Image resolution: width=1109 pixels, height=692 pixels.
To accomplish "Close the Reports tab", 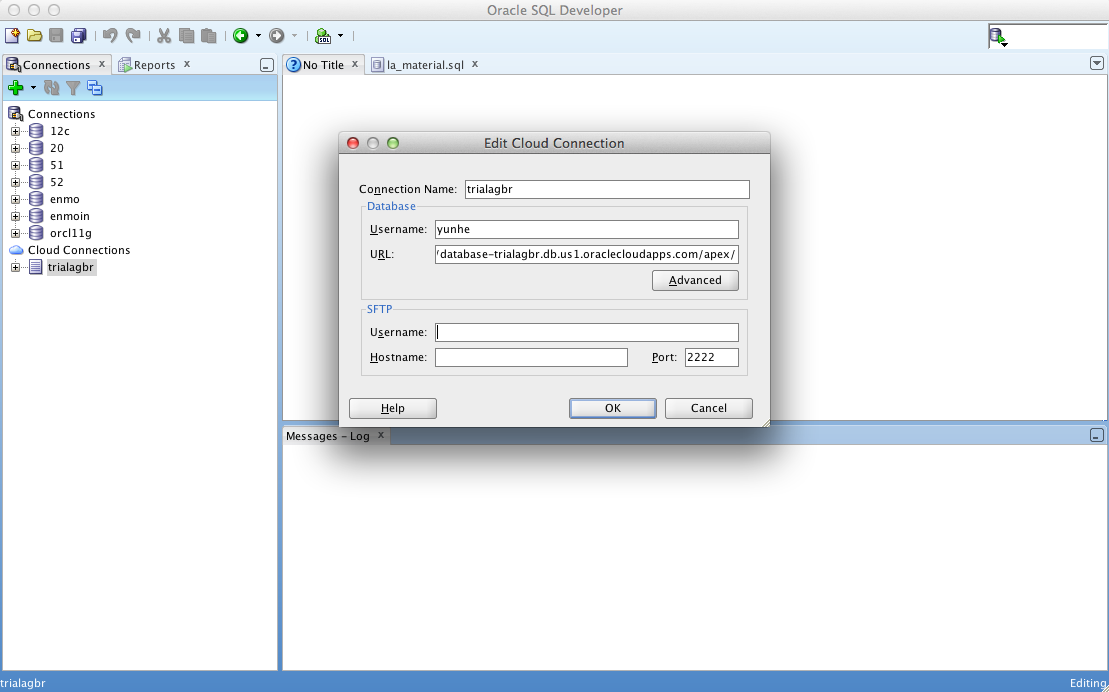I will click(x=187, y=64).
